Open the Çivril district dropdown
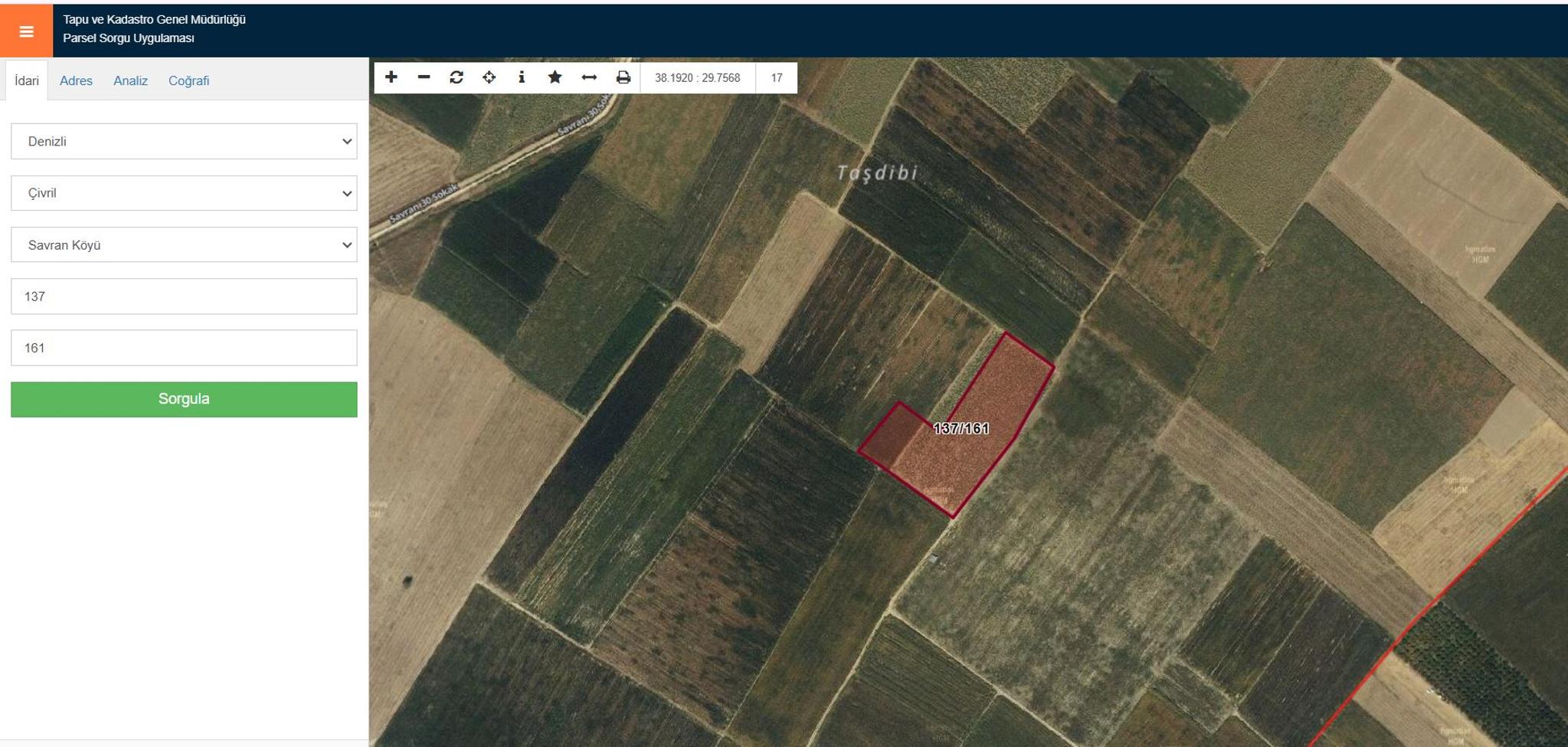This screenshot has width=1568, height=747. pos(184,193)
